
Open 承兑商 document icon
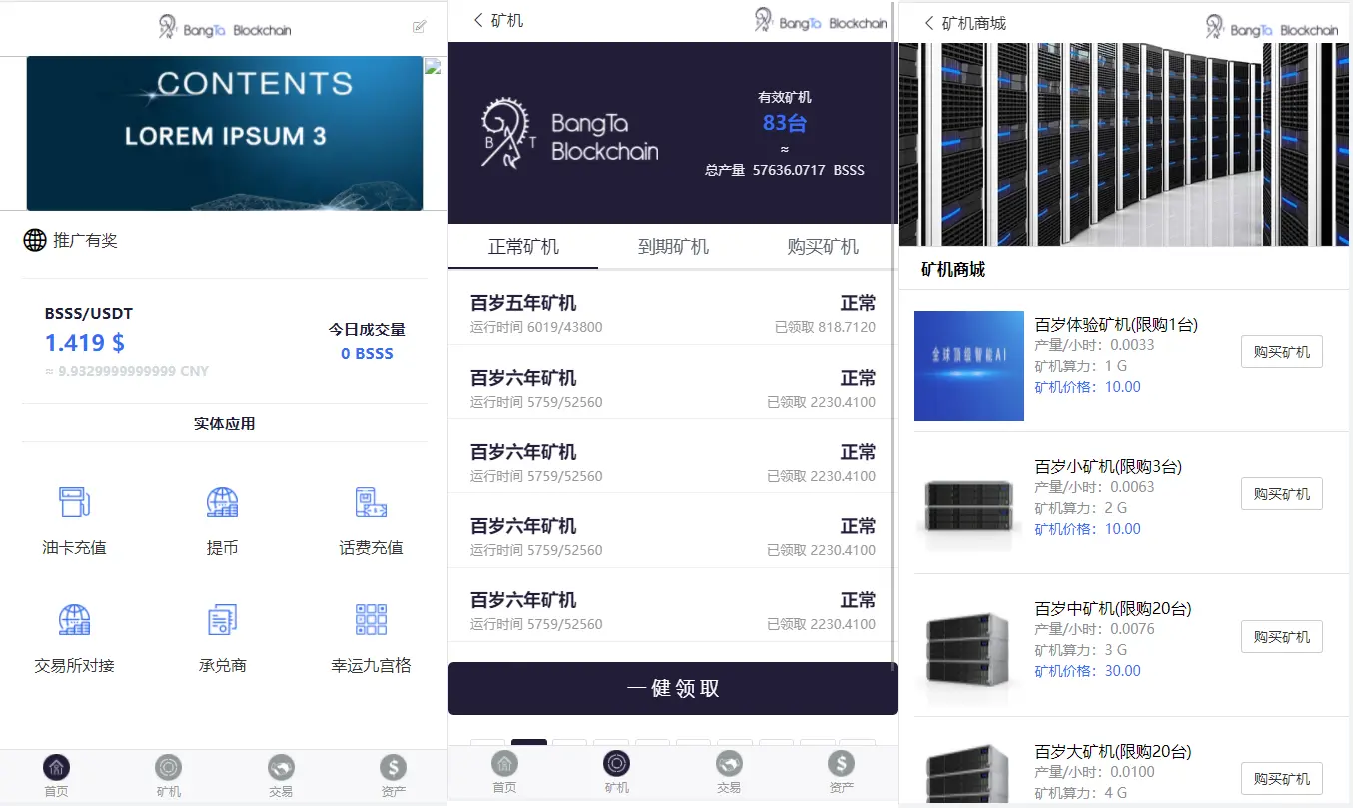[x=222, y=619]
